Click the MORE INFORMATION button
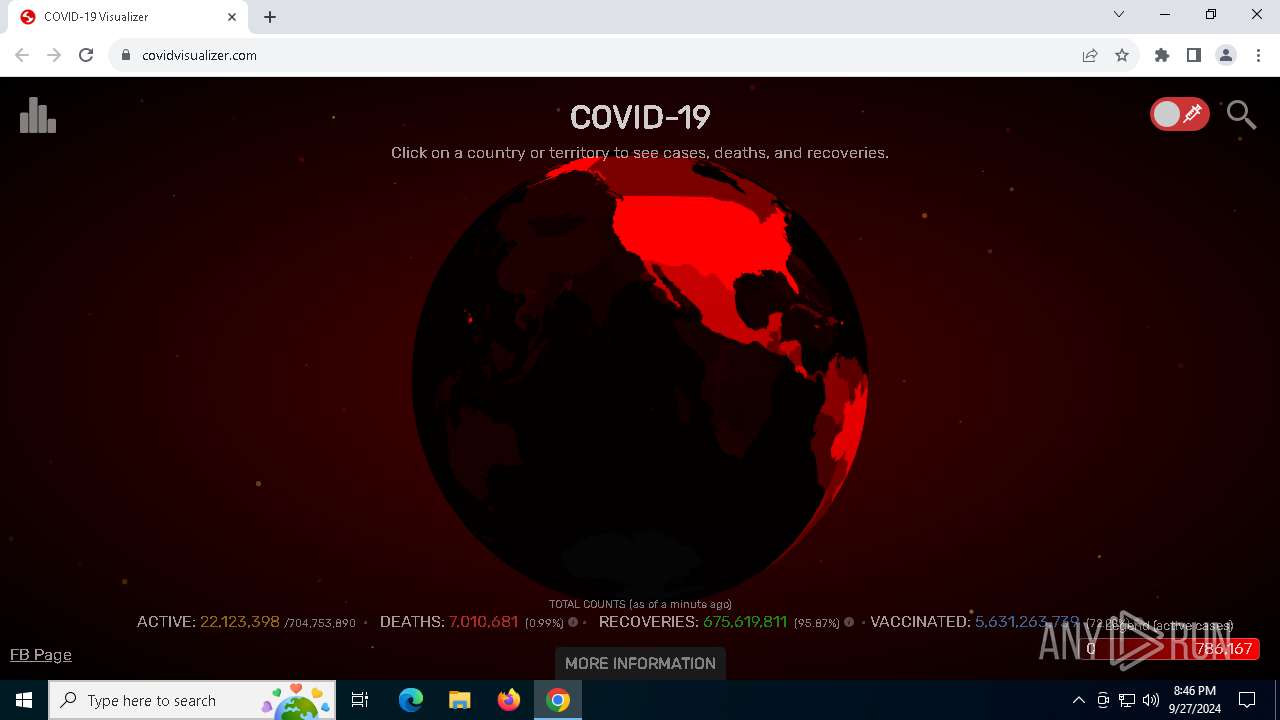 [640, 663]
